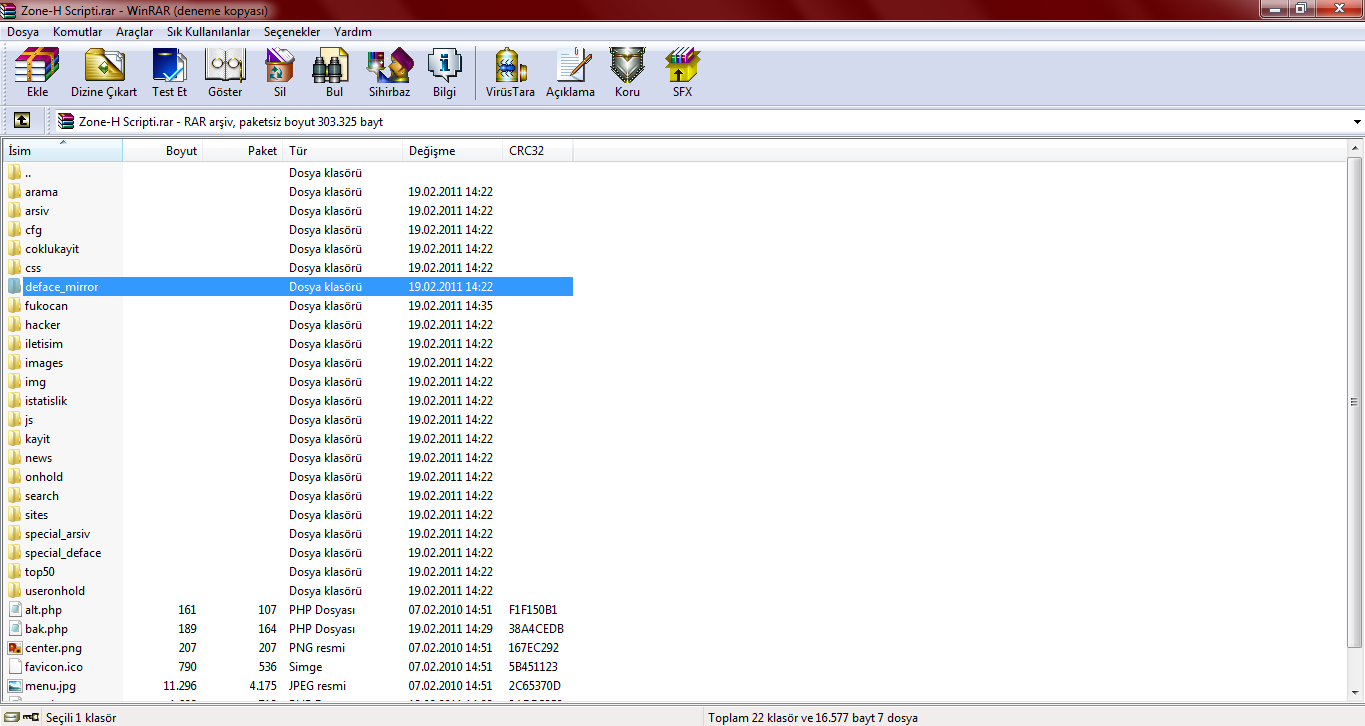
Task: Go up one folder level button
Action: [22, 121]
